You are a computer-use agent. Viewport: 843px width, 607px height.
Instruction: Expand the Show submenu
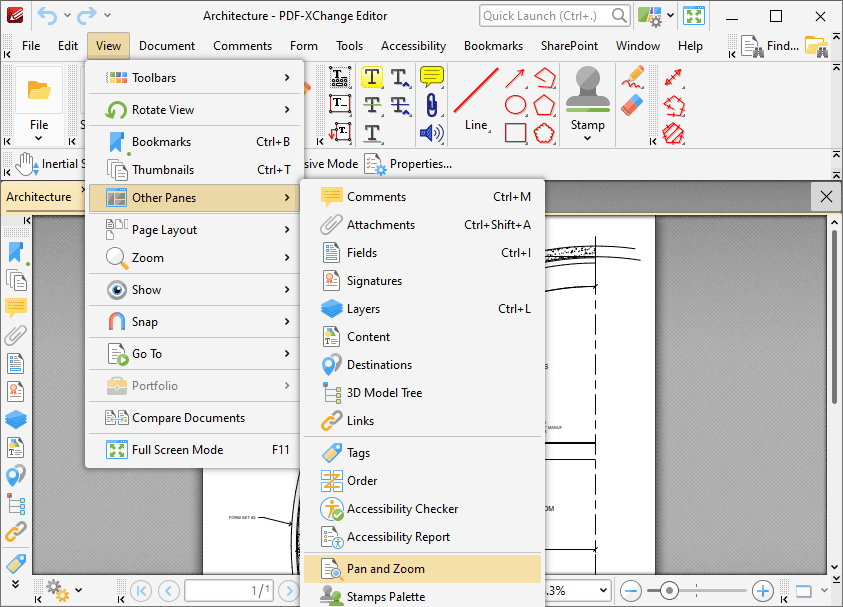194,290
